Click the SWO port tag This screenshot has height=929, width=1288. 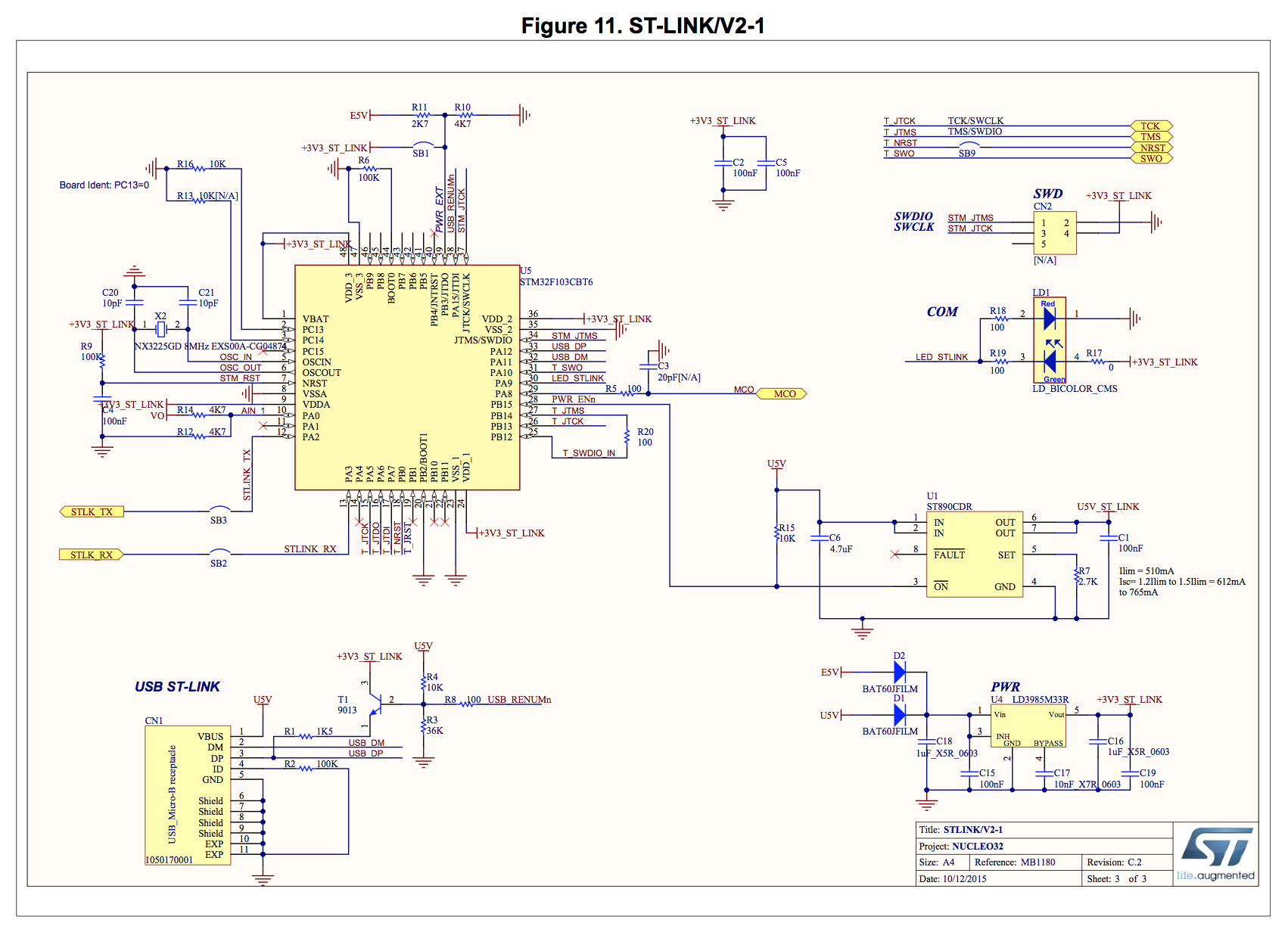click(1152, 158)
